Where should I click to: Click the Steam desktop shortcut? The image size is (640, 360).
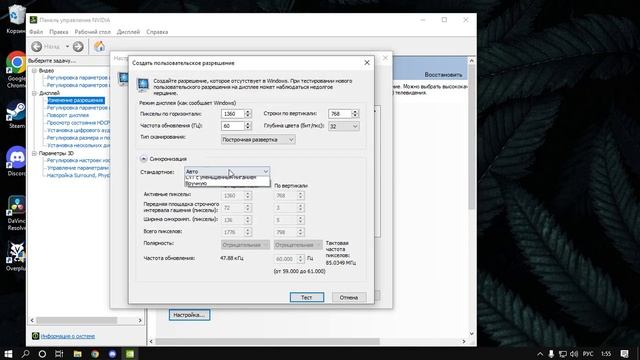pyautogui.click(x=16, y=114)
